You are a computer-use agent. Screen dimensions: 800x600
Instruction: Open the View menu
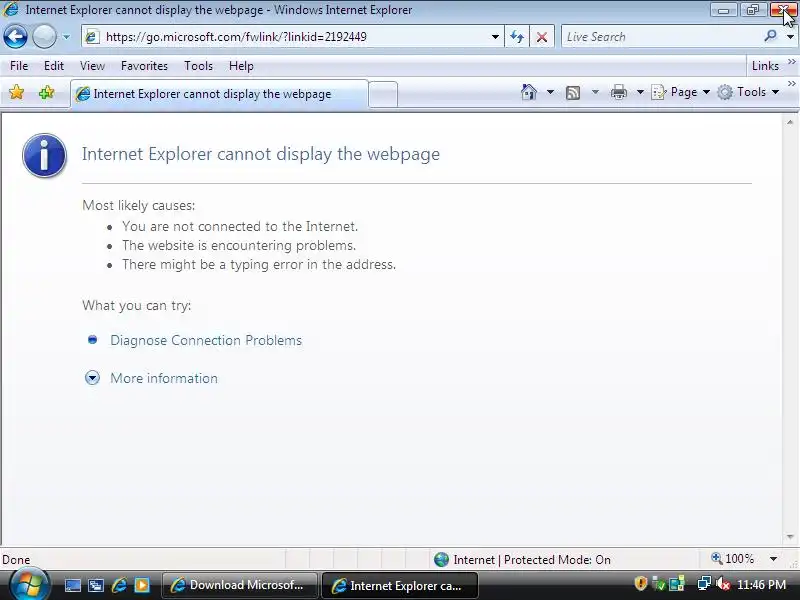click(x=92, y=66)
